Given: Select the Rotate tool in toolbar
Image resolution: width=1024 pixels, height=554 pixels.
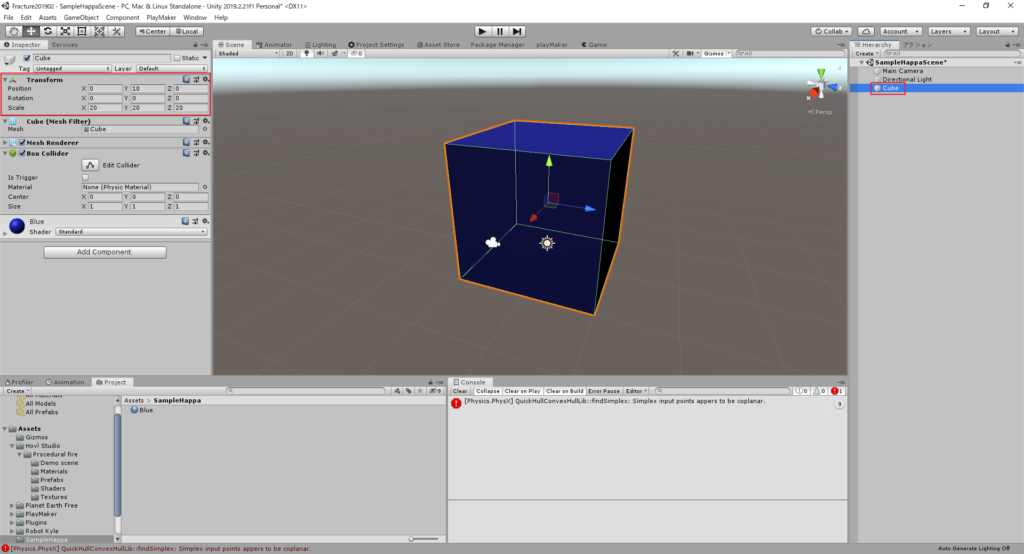Looking at the screenshot, I should pos(48,31).
